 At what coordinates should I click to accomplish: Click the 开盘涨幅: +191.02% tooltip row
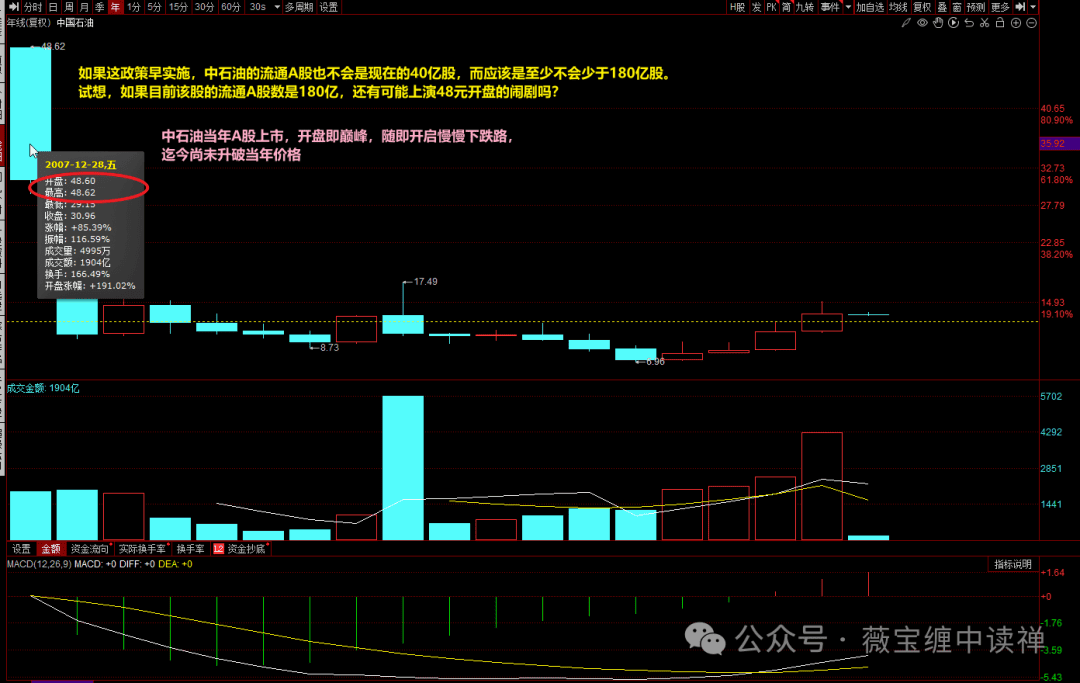pos(90,286)
